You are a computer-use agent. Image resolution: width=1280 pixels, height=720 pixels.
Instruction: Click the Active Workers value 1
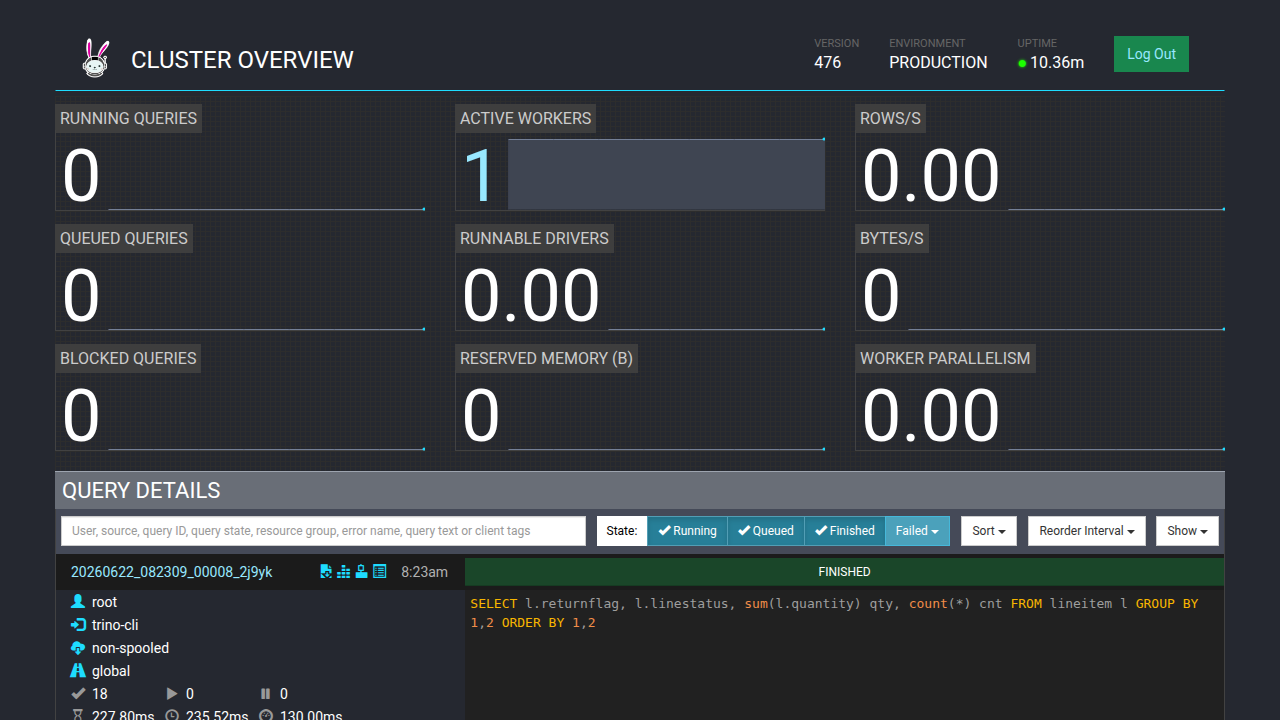click(481, 176)
